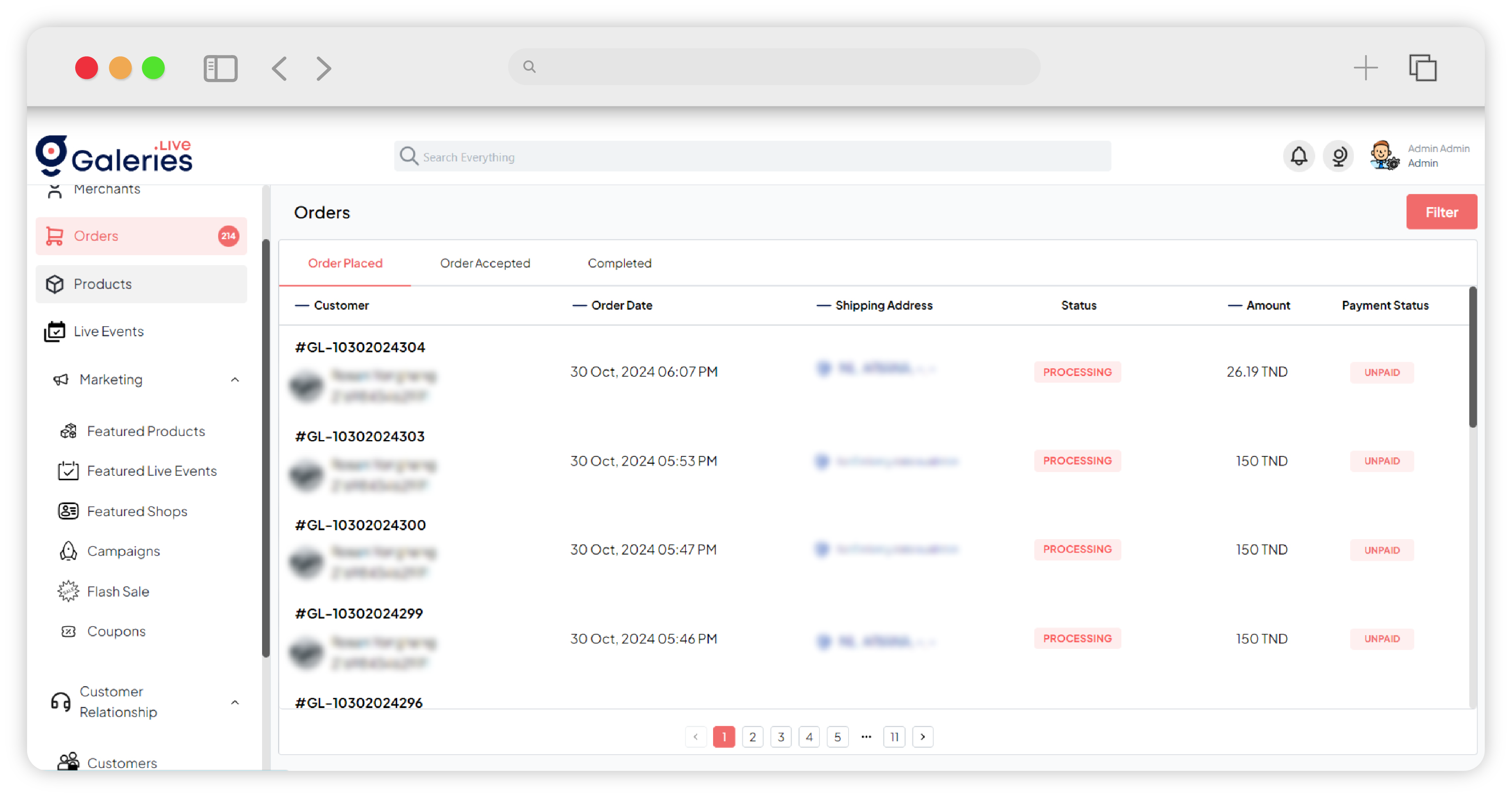Open the Featured Products page
This screenshot has height=798, width=1512.
click(145, 431)
